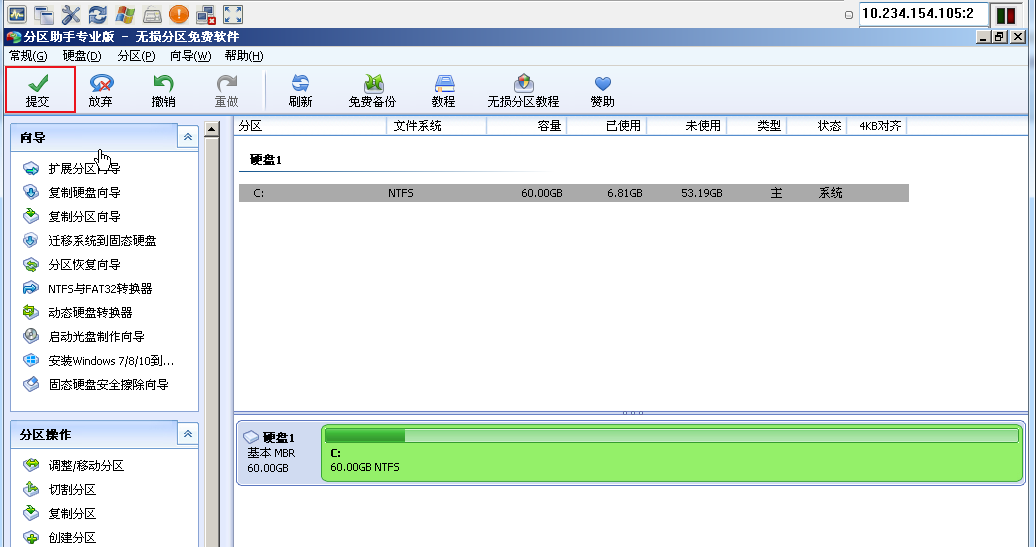Open 免费备份 free backup tool
This screenshot has height=547, width=1036.
(x=372, y=90)
